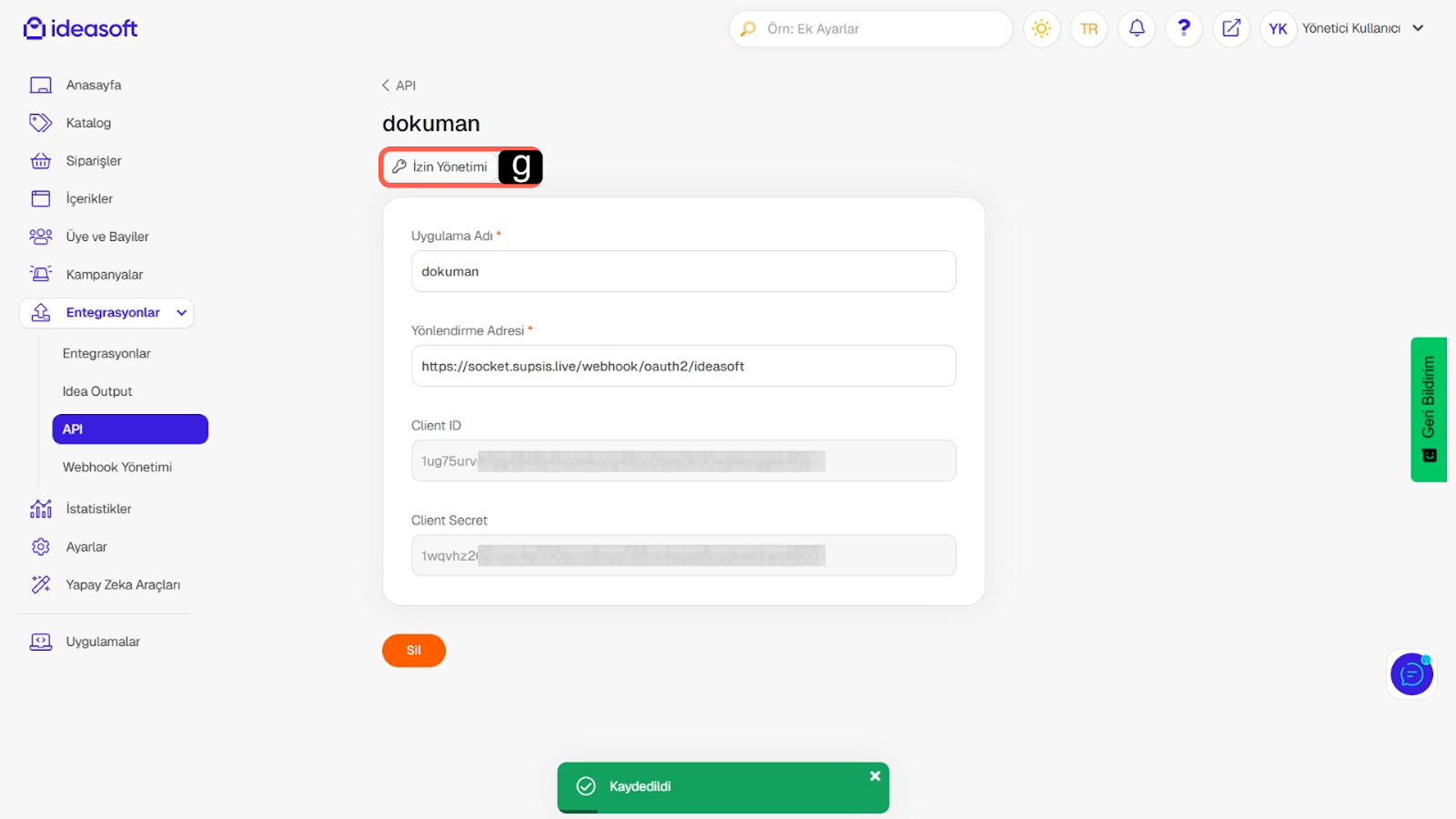The width and height of the screenshot is (1456, 819).
Task: Open Webhook Yönetimi submenu item
Action: click(117, 467)
